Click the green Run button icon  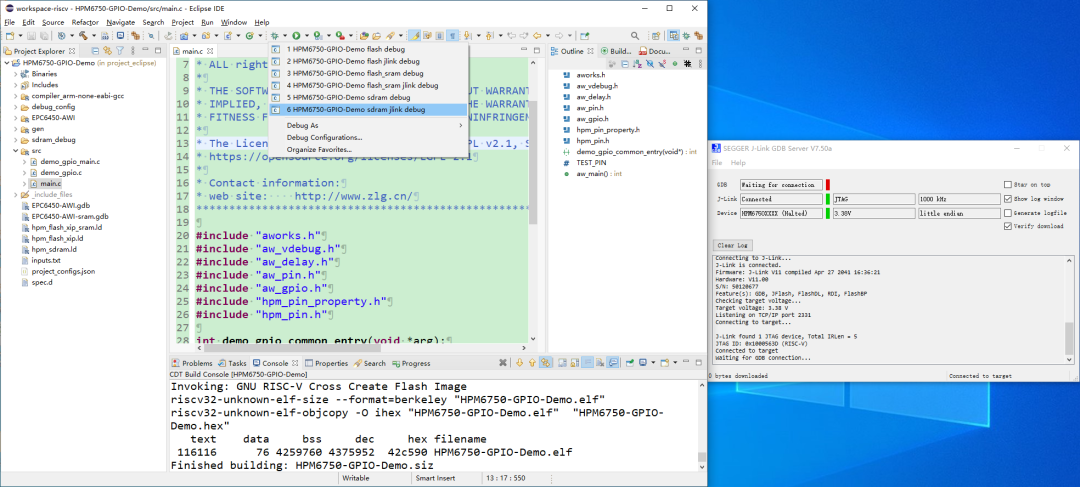point(296,36)
